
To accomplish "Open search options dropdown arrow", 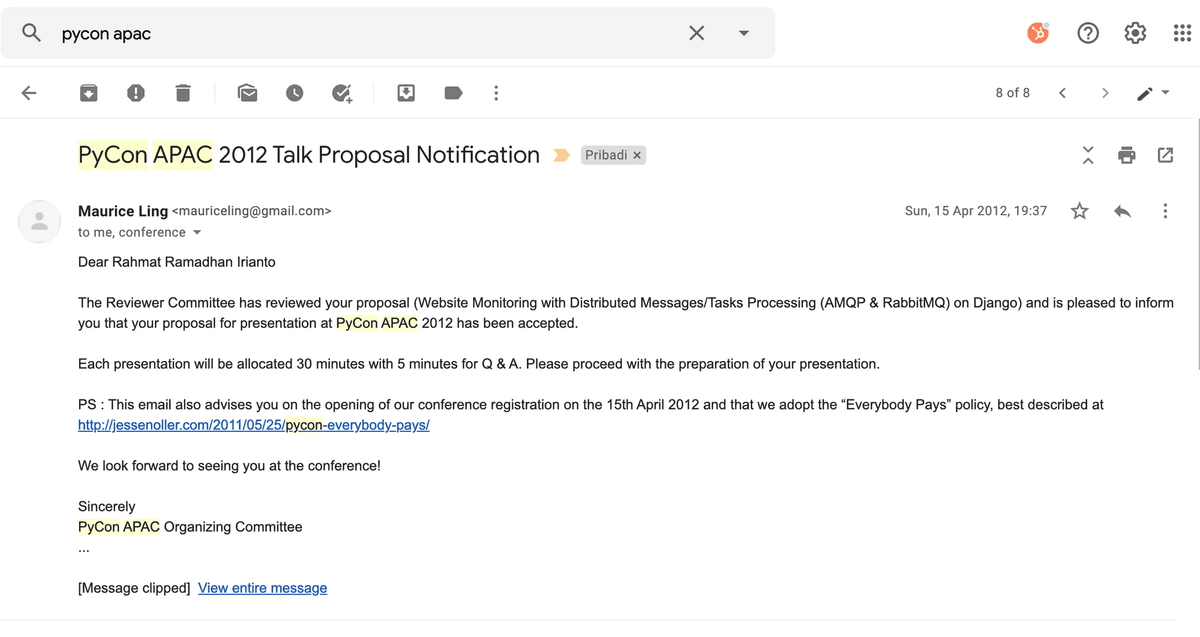I will coord(743,33).
